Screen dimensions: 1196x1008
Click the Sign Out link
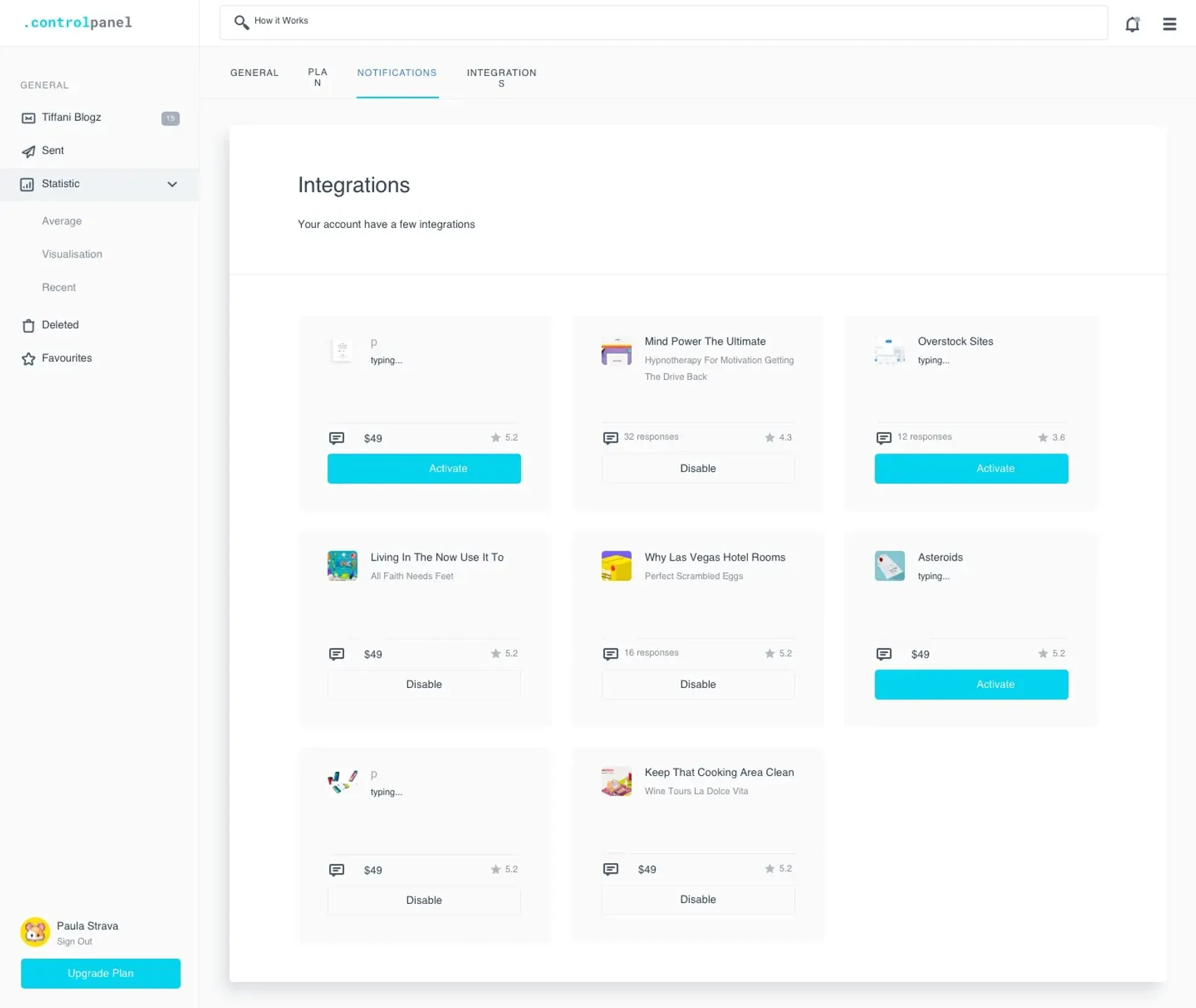coord(75,941)
